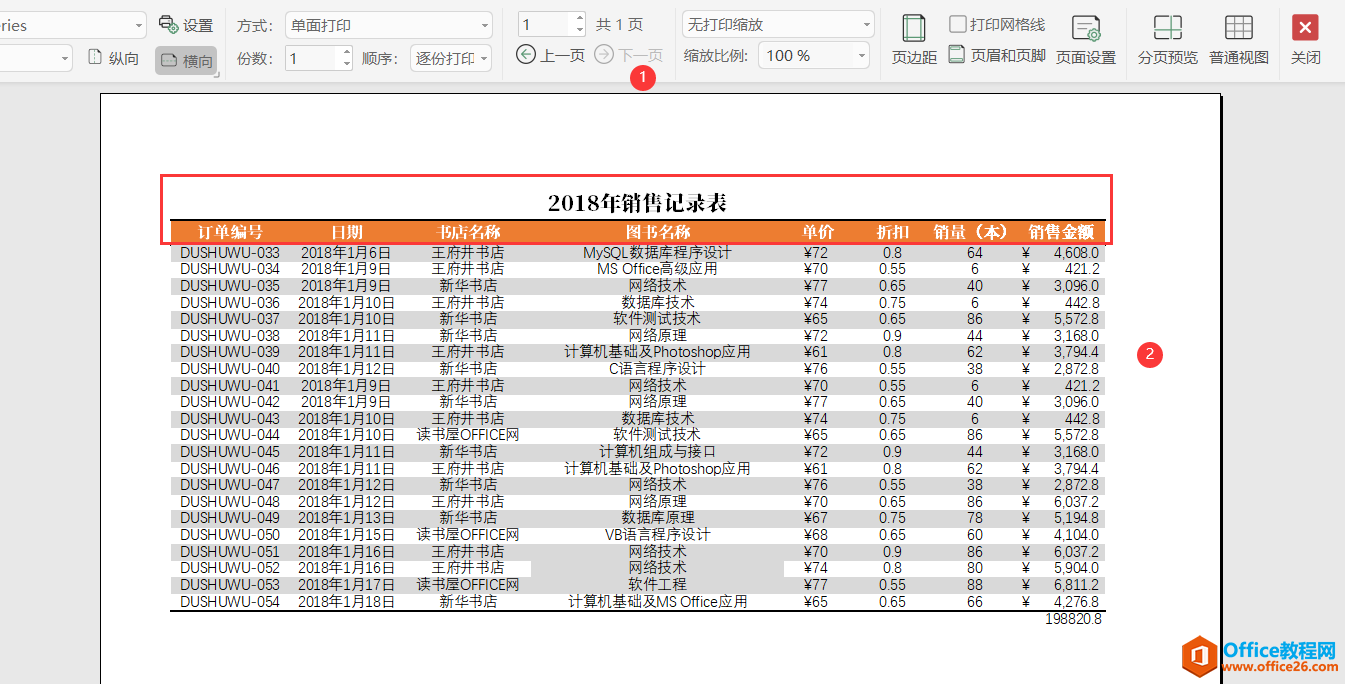Select 纵向 portrait orientation
The height and width of the screenshot is (684, 1345).
(113, 59)
